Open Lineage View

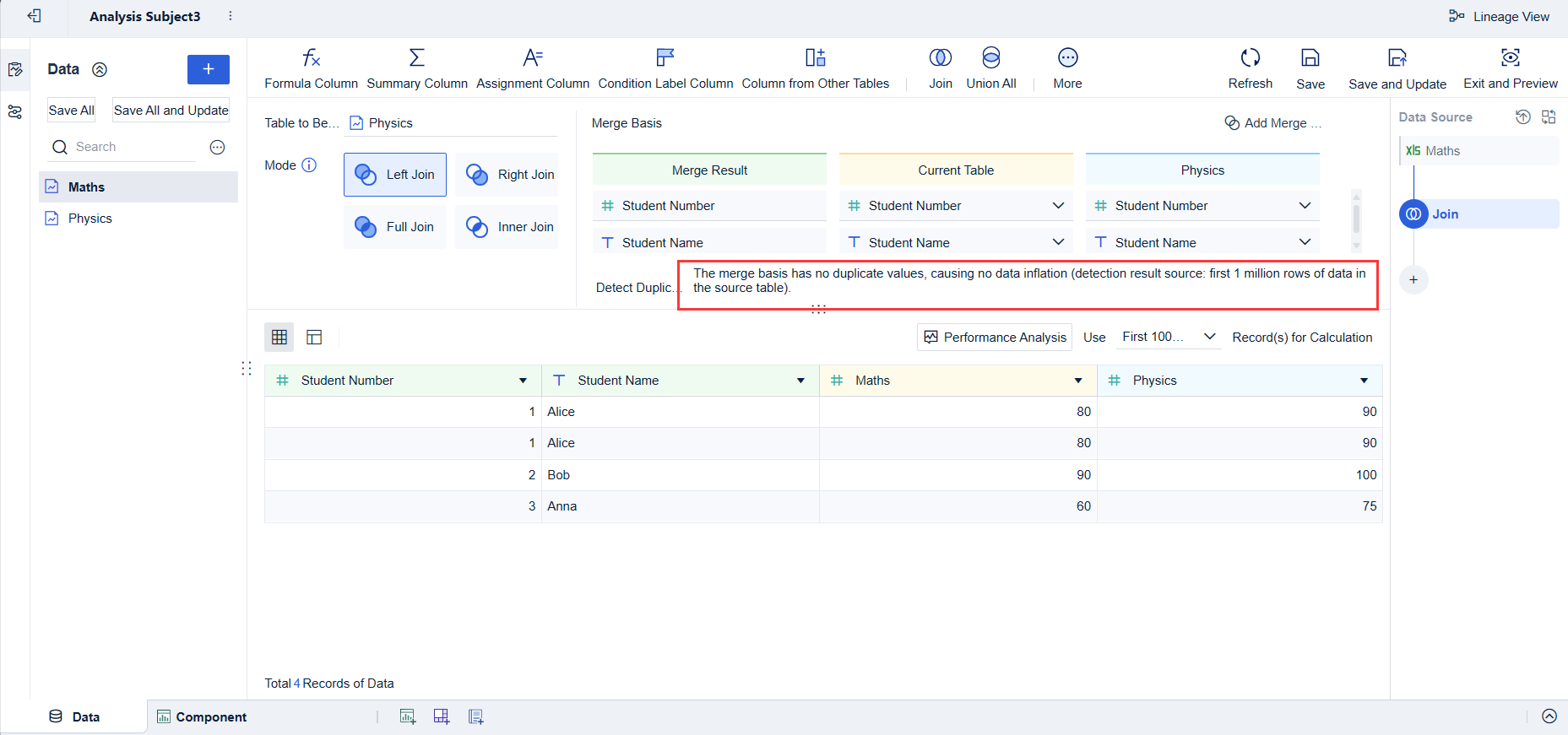point(1500,17)
